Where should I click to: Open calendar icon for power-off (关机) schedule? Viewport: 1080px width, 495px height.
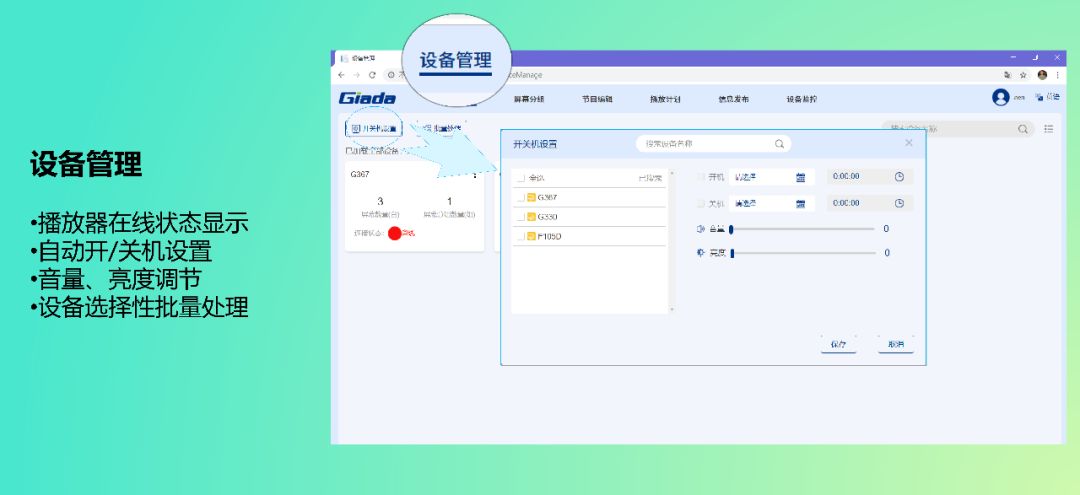[800, 203]
